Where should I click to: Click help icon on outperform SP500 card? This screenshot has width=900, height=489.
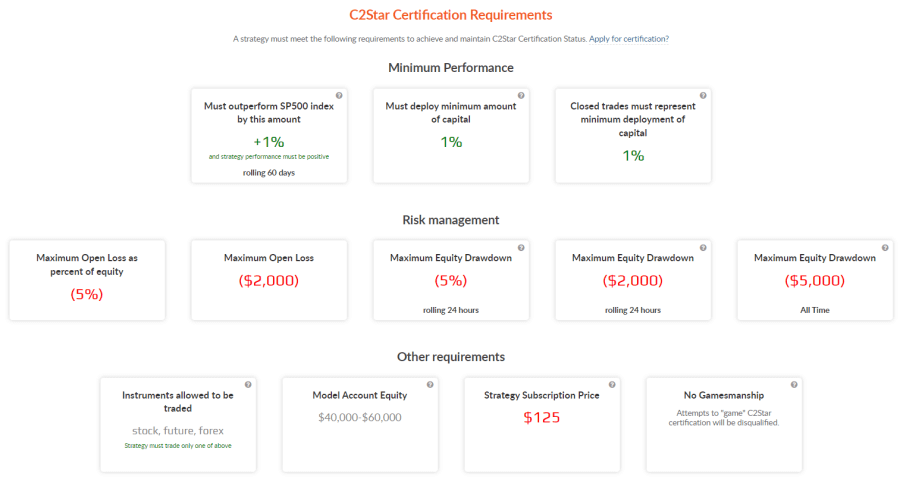(x=339, y=95)
